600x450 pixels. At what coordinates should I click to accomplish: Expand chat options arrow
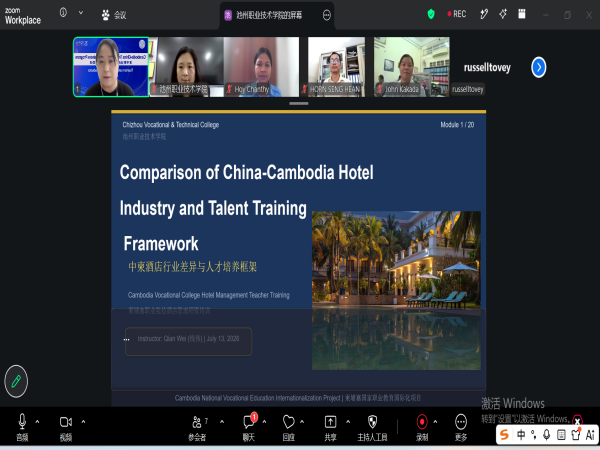click(x=264, y=422)
